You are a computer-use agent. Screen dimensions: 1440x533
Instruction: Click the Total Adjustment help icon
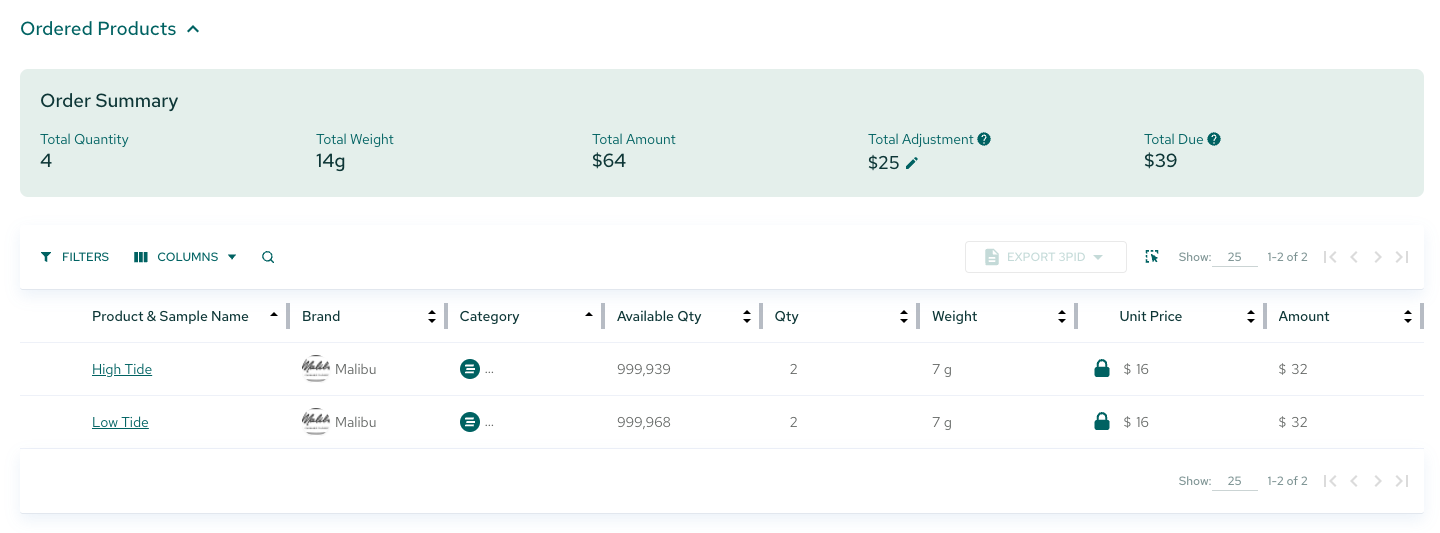click(x=984, y=139)
